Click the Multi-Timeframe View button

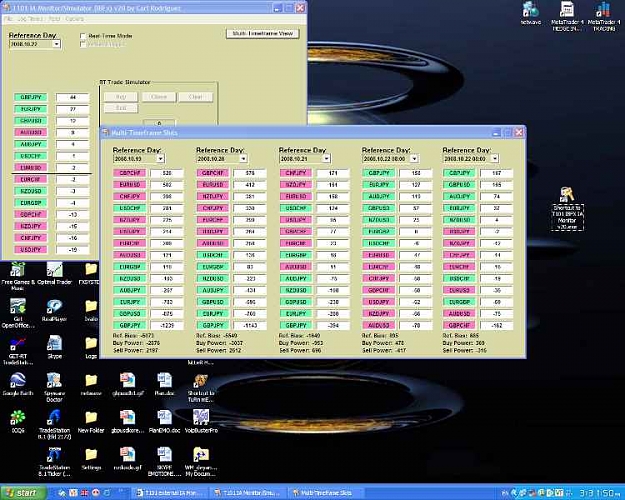pyautogui.click(x=262, y=33)
